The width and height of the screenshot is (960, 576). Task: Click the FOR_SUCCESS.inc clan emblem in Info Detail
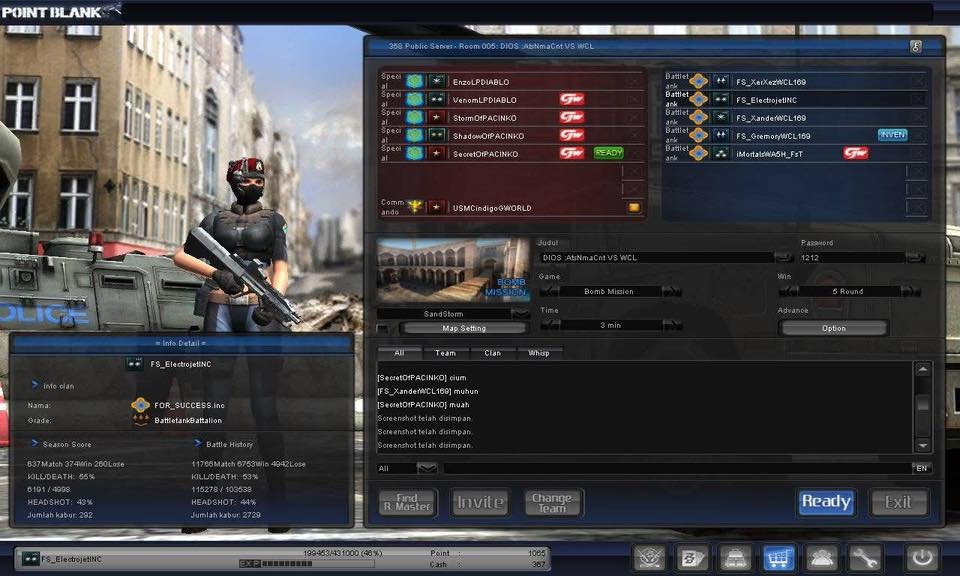click(140, 405)
